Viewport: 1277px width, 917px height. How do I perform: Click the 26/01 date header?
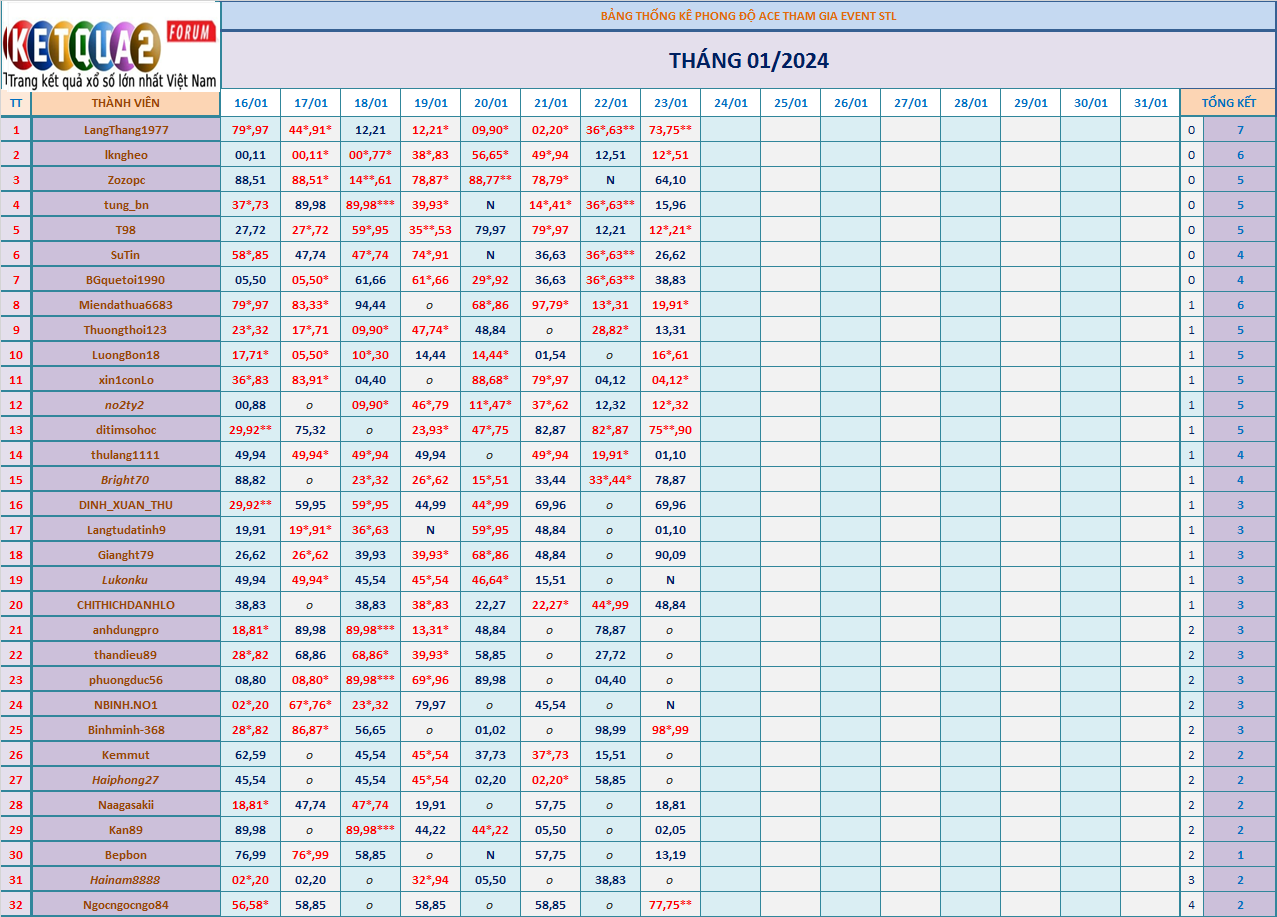(850, 103)
